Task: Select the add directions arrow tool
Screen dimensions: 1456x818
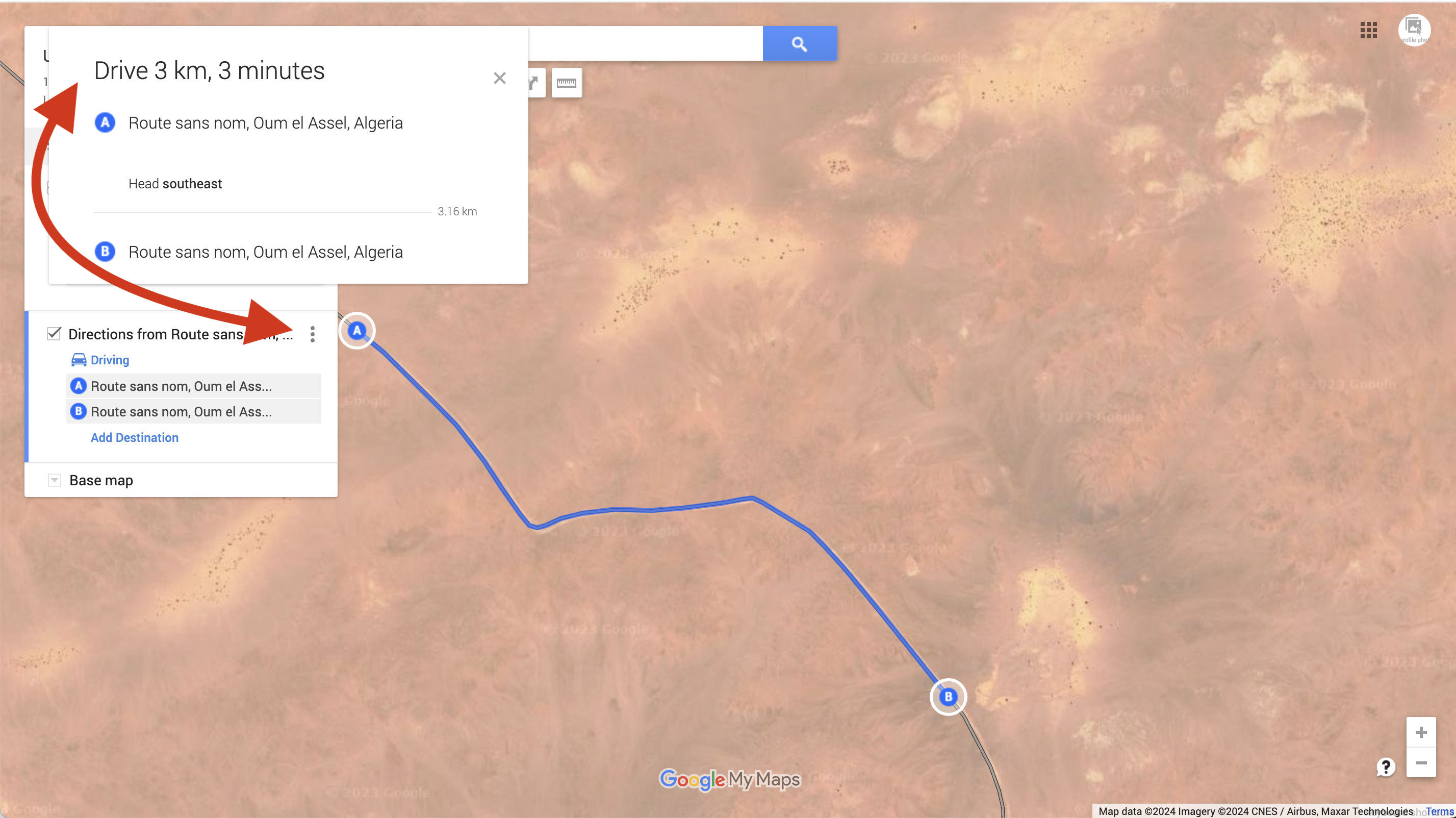Action: pyautogui.click(x=534, y=83)
